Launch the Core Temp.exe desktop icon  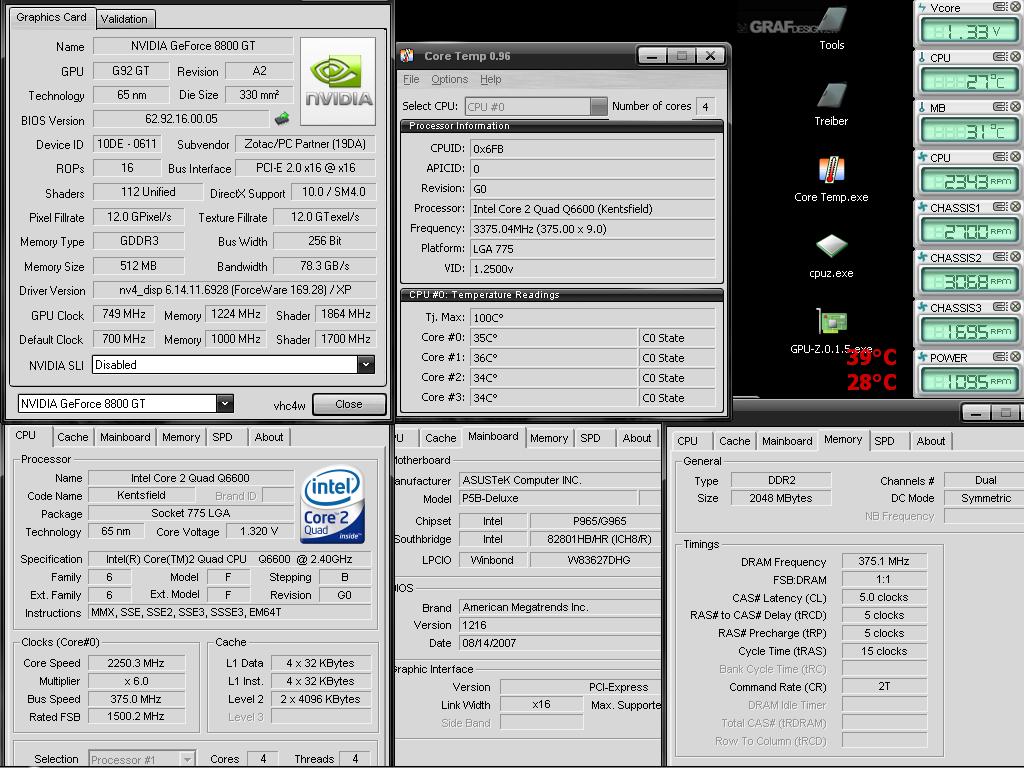click(831, 171)
